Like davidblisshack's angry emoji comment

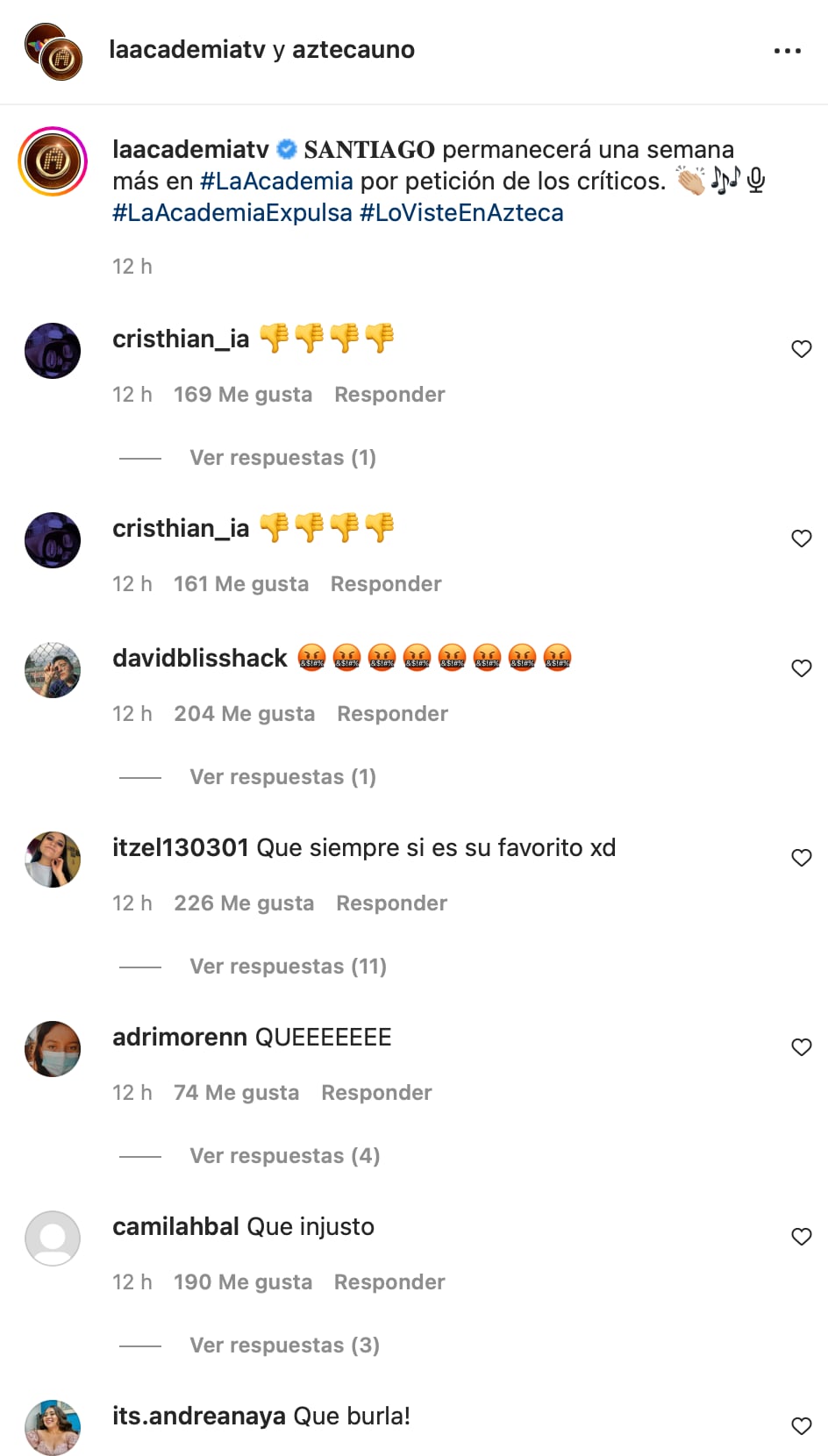tap(802, 668)
